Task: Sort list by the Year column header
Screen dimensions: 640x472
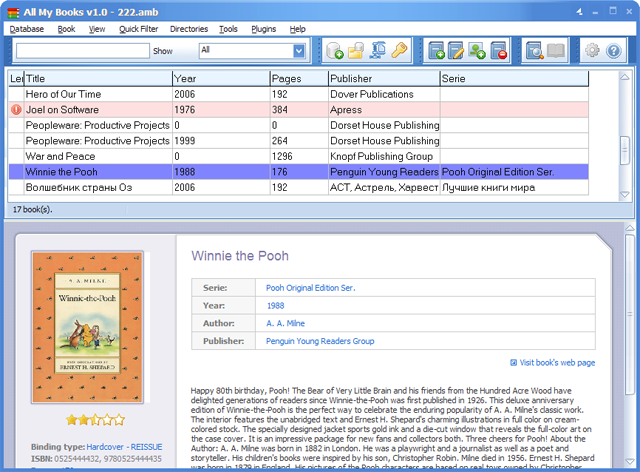Action: point(221,78)
